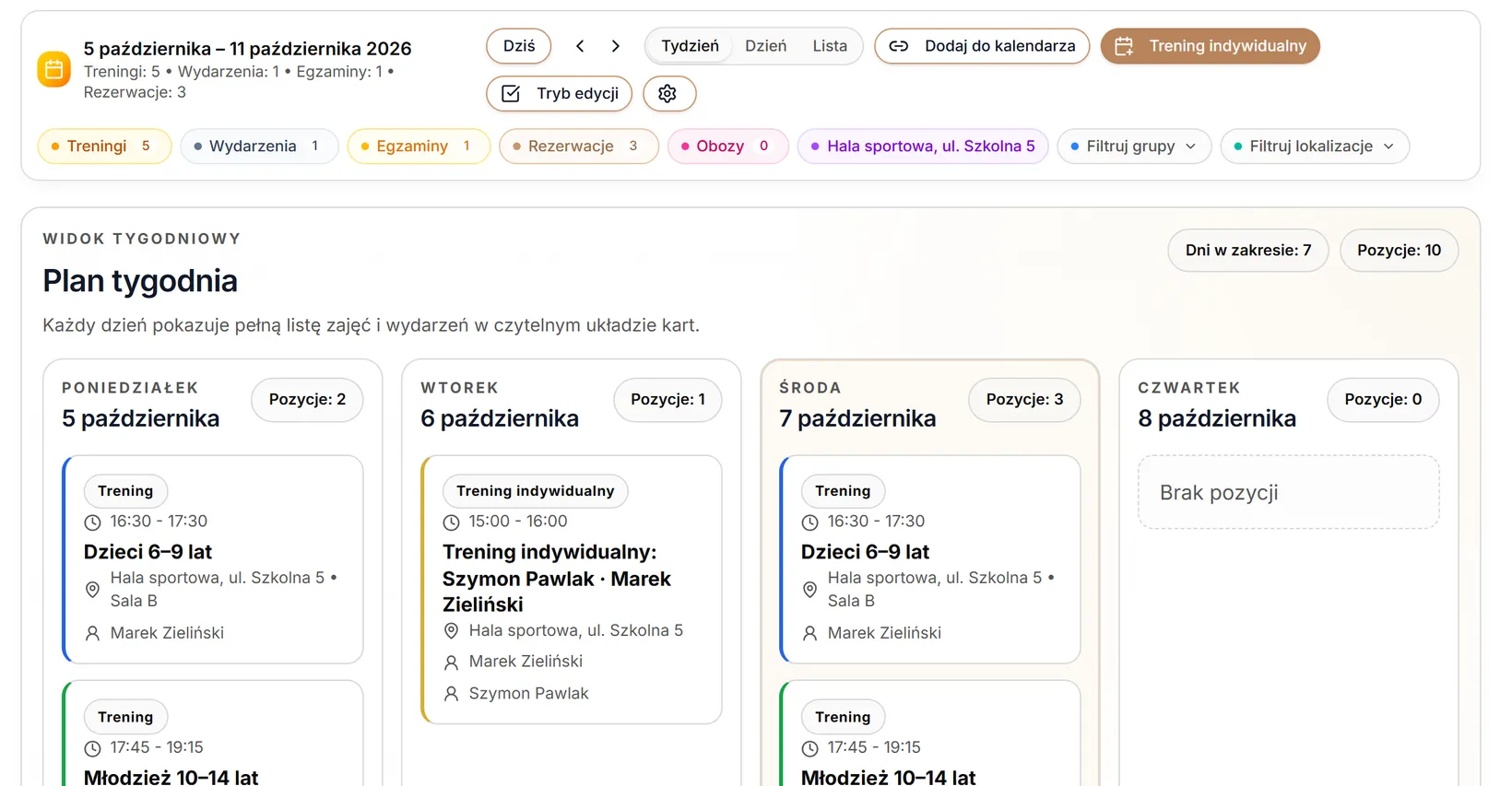Click location pin in Monday Dzieci 6–9 card
This screenshot has height=786, width=1512.
[x=92, y=590]
